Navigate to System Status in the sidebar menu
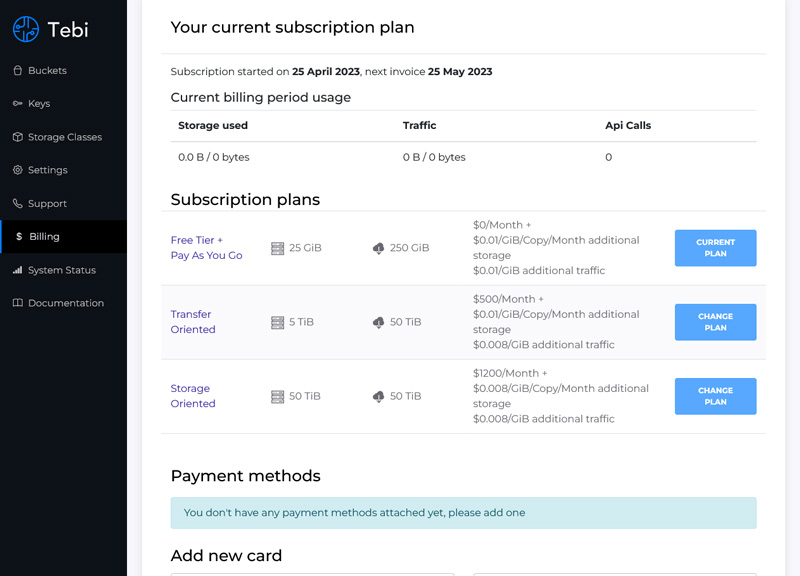The height and width of the screenshot is (576, 800). point(64,270)
